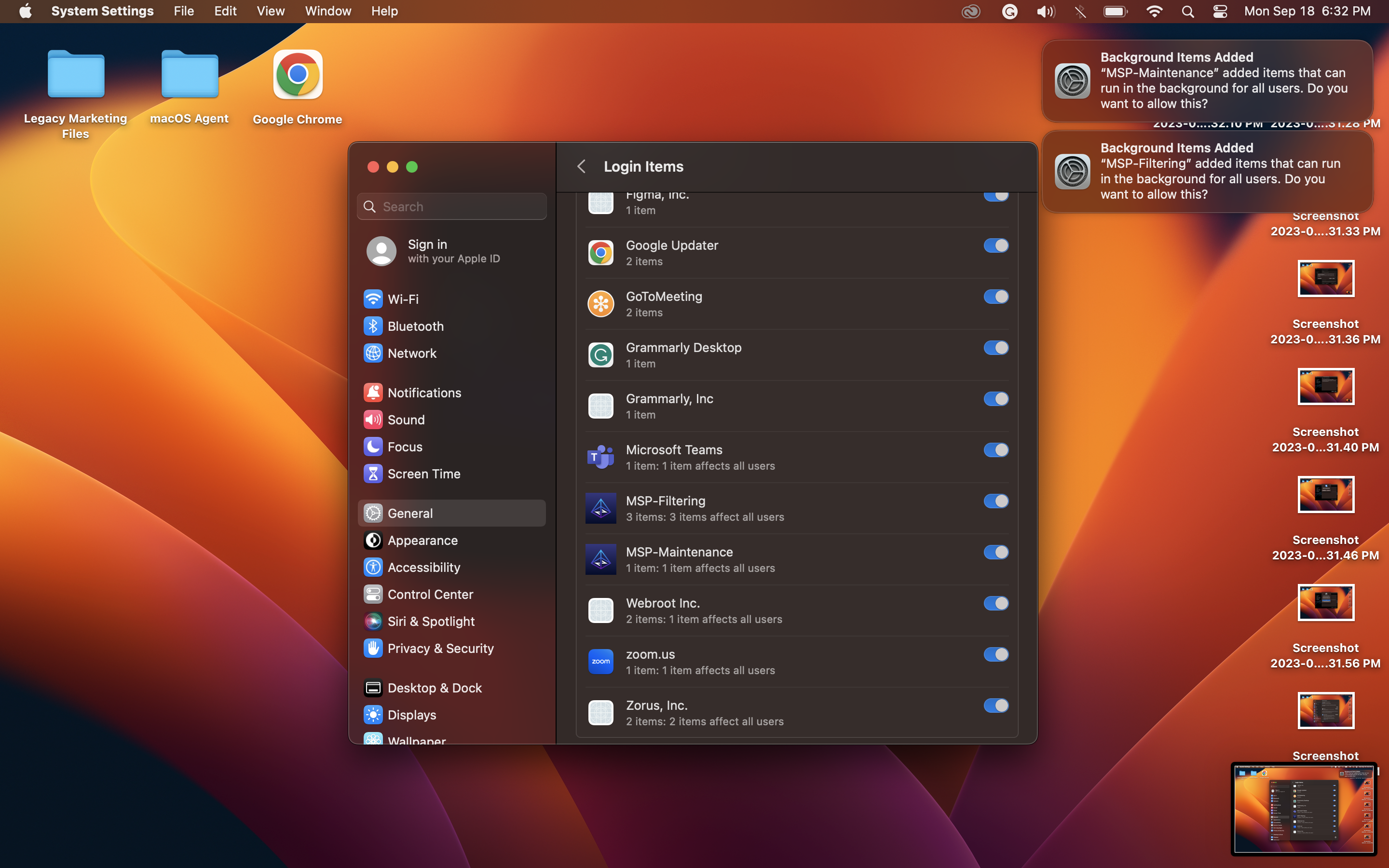The height and width of the screenshot is (868, 1389).
Task: Open Google Chrome desktop icon
Action: coord(297,75)
